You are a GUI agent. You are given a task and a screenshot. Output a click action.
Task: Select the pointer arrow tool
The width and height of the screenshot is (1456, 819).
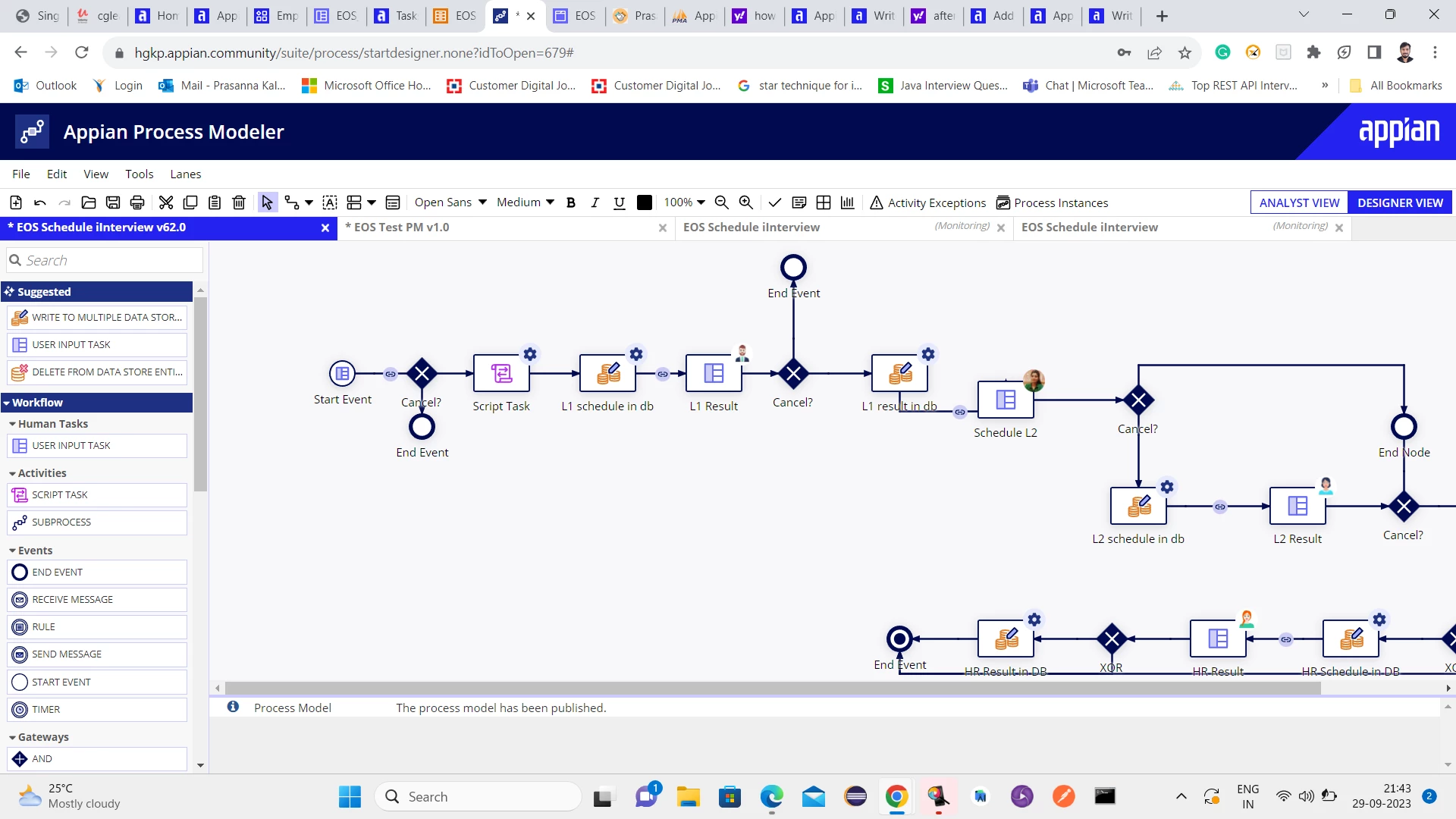pyautogui.click(x=267, y=202)
